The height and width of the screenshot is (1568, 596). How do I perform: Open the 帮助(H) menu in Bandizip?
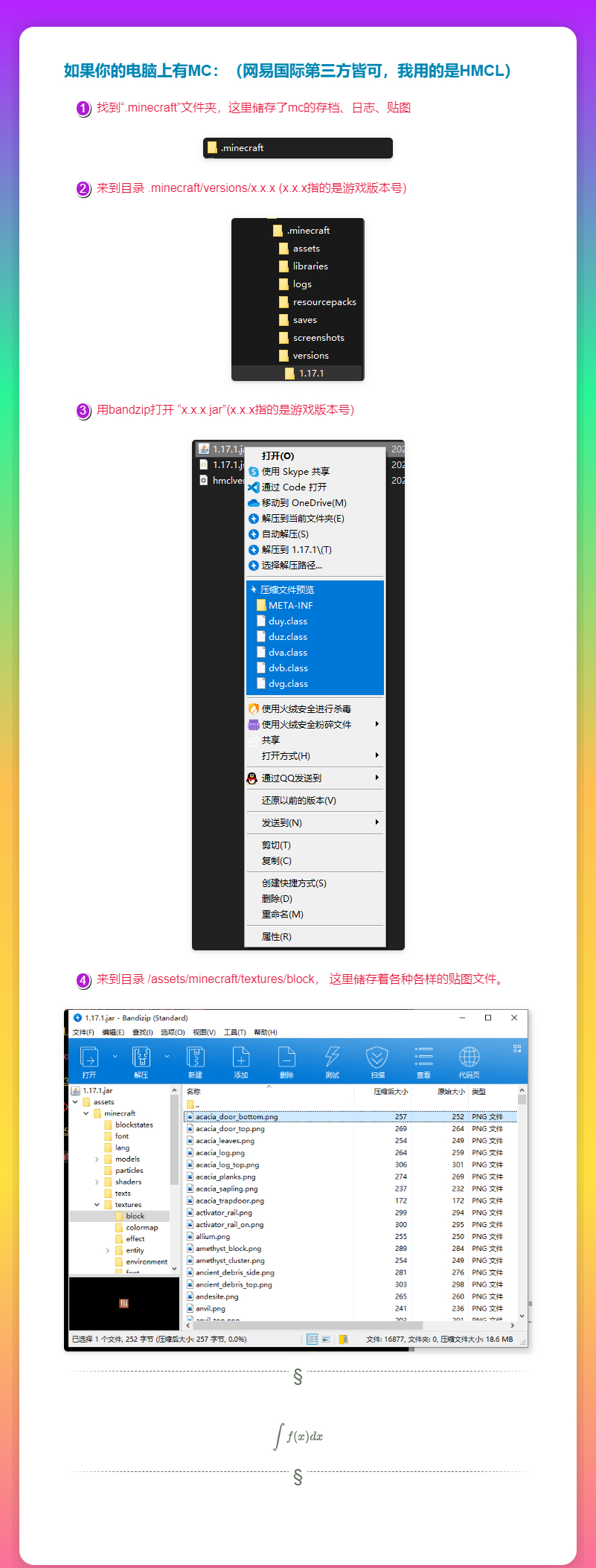tap(266, 1032)
